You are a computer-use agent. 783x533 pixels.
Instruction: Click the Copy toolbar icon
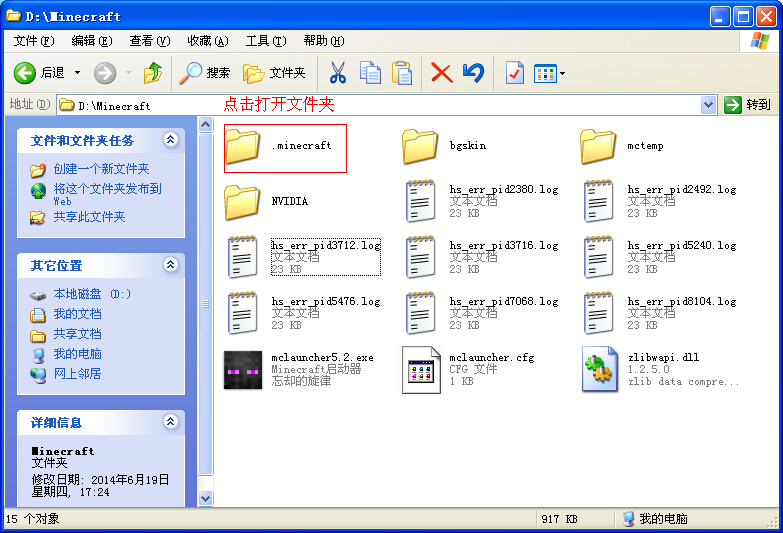(370, 73)
